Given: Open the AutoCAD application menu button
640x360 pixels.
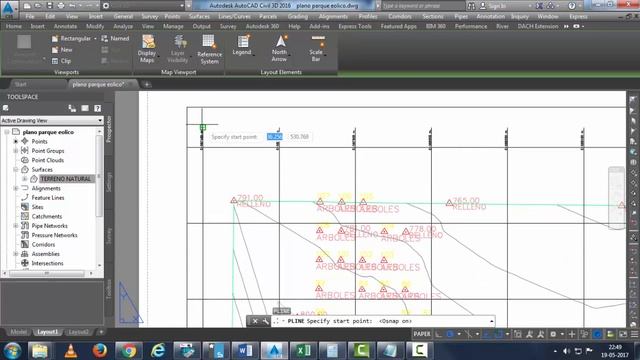Looking at the screenshot, I should click(8, 9).
